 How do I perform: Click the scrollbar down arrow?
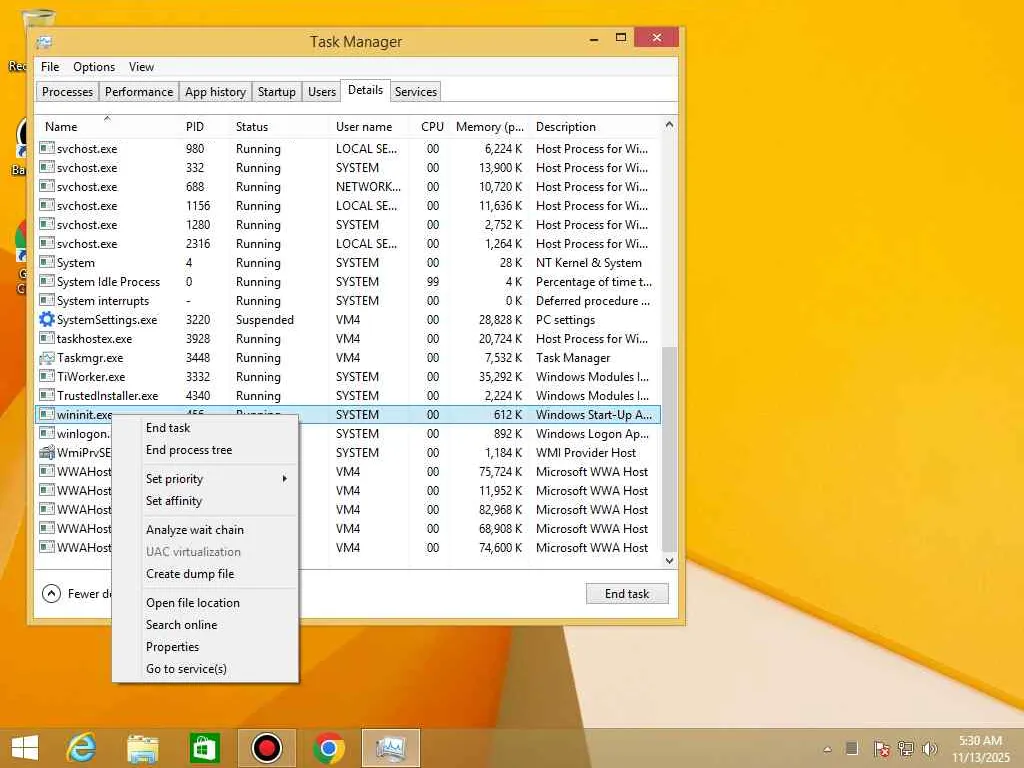[x=669, y=560]
